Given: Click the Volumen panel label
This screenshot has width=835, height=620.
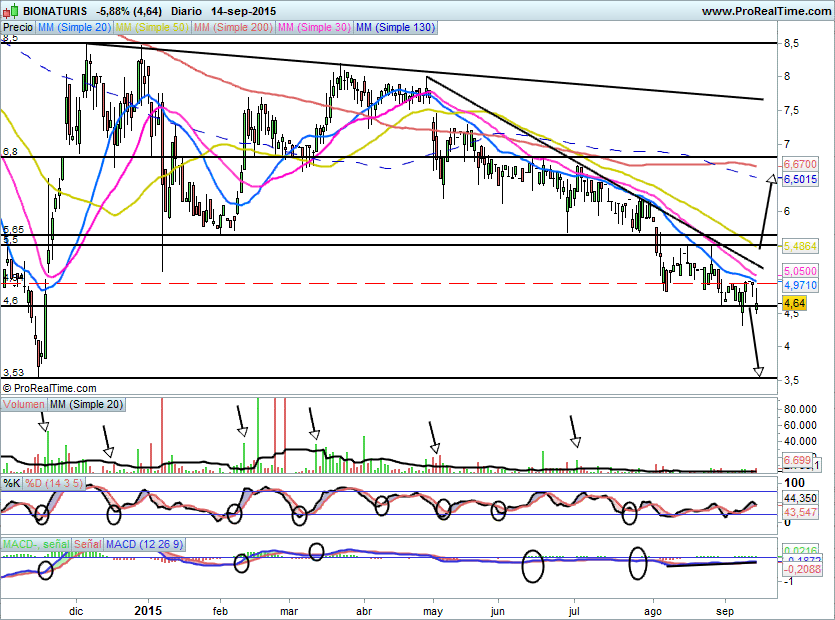Looking at the screenshot, I should (x=24, y=404).
